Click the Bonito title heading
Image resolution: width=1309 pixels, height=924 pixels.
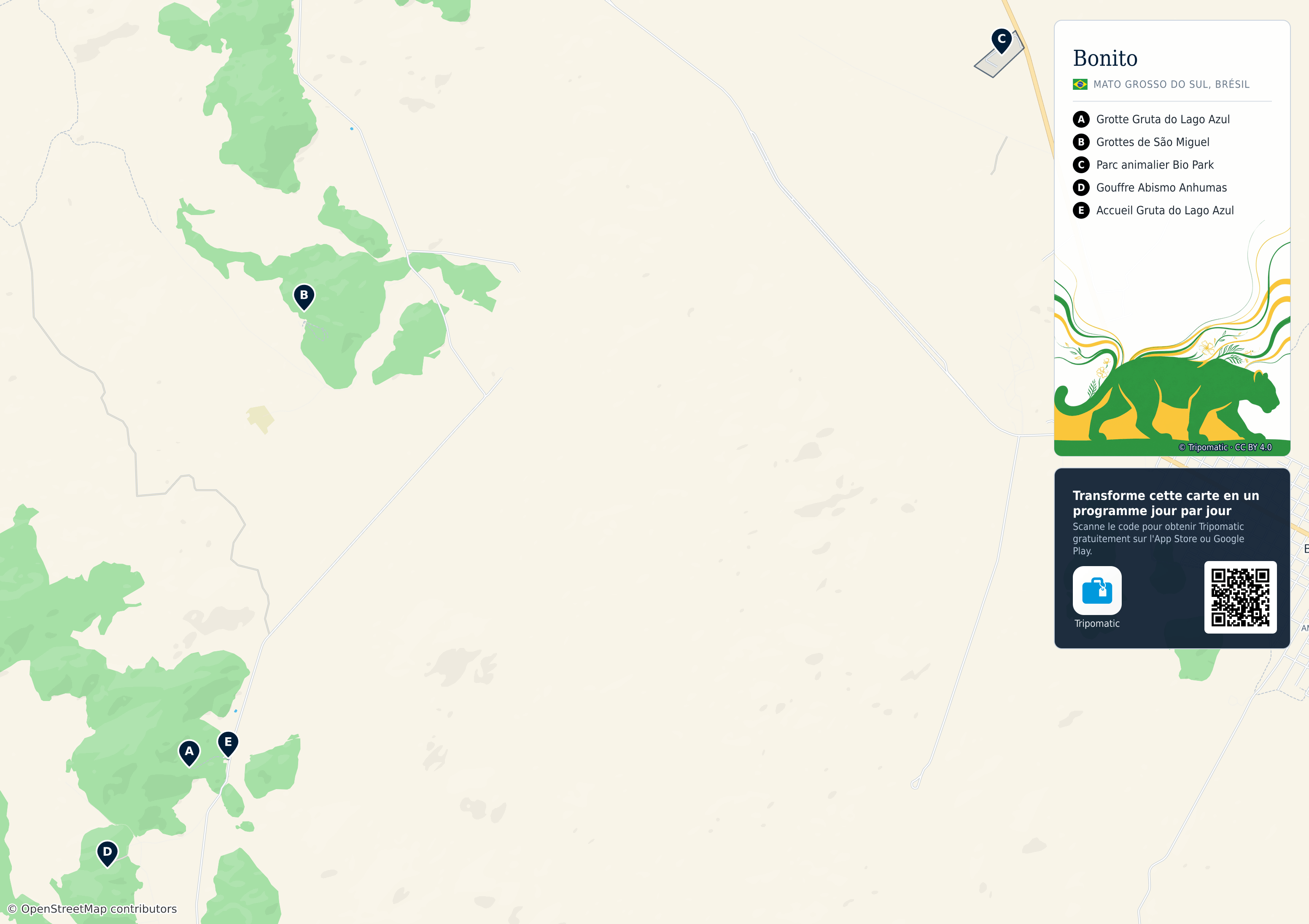(x=1105, y=58)
